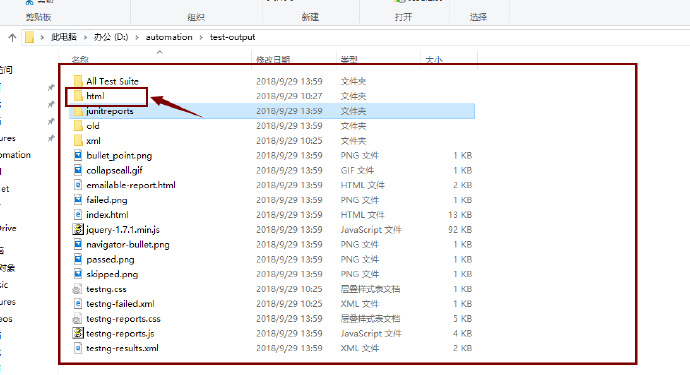Click test-output breadcrumb segment
Screen dimensions: 690x375
[232, 37]
